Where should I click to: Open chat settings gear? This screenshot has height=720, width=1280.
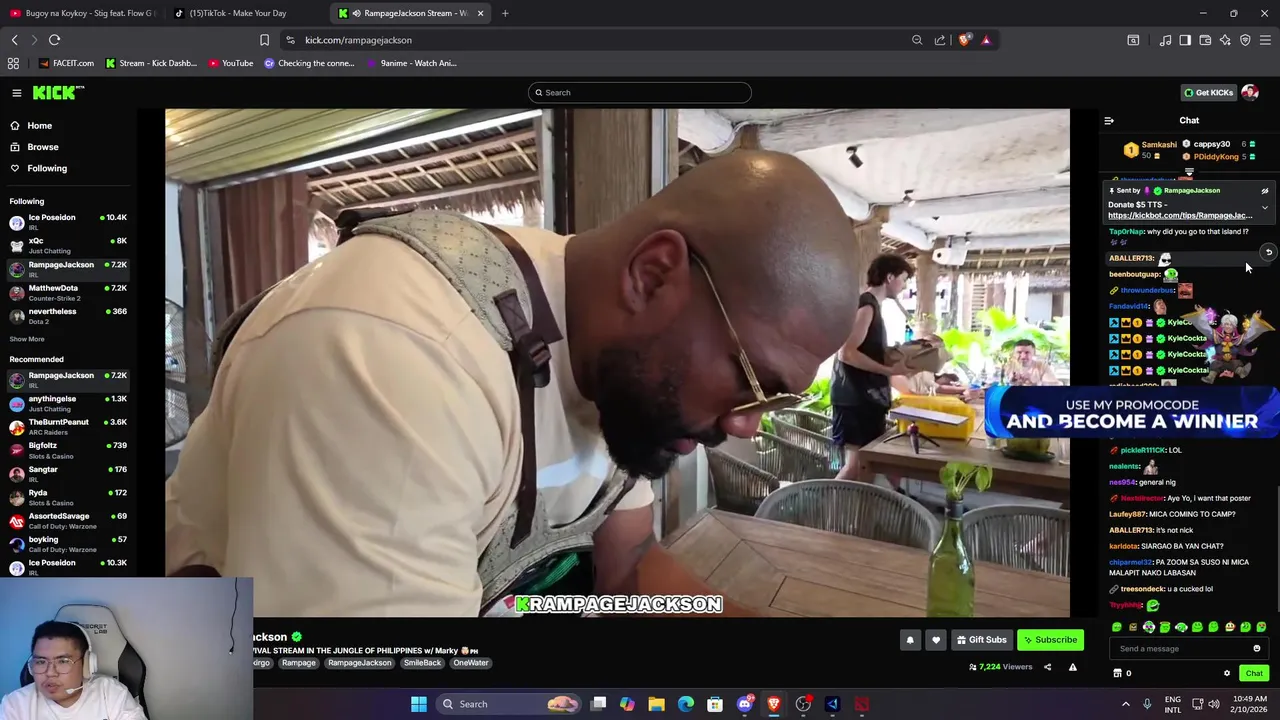1227,674
